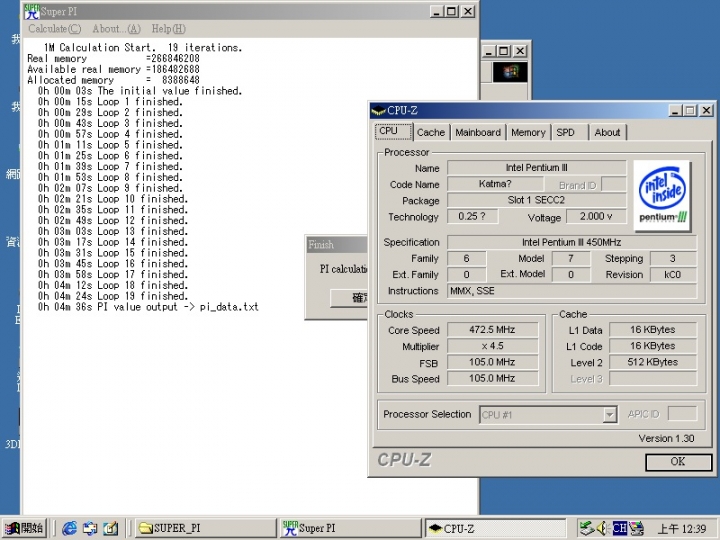
Task: Click the L1 Data value 16 KBytes
Action: pos(652,330)
